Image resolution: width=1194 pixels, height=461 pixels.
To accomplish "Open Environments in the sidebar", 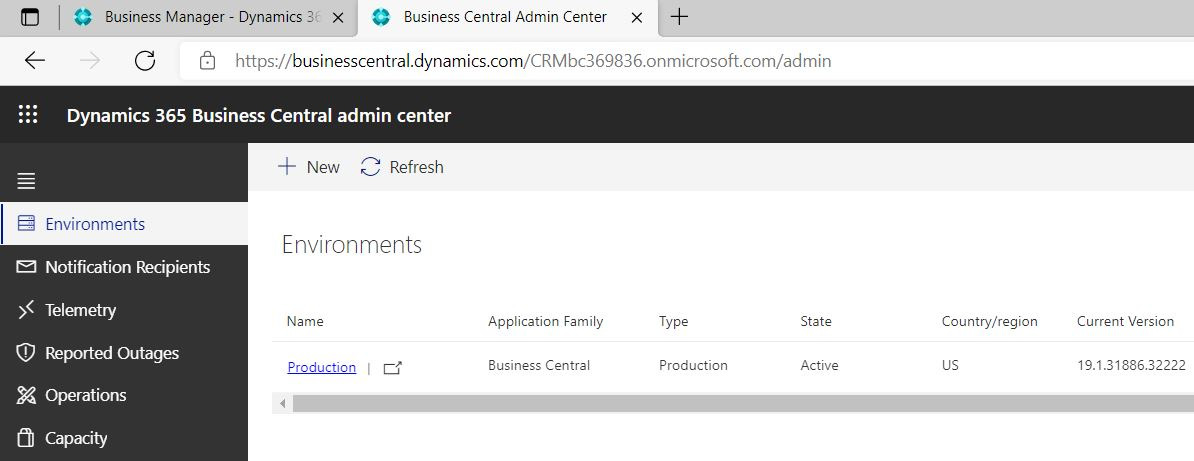I will (124, 223).
